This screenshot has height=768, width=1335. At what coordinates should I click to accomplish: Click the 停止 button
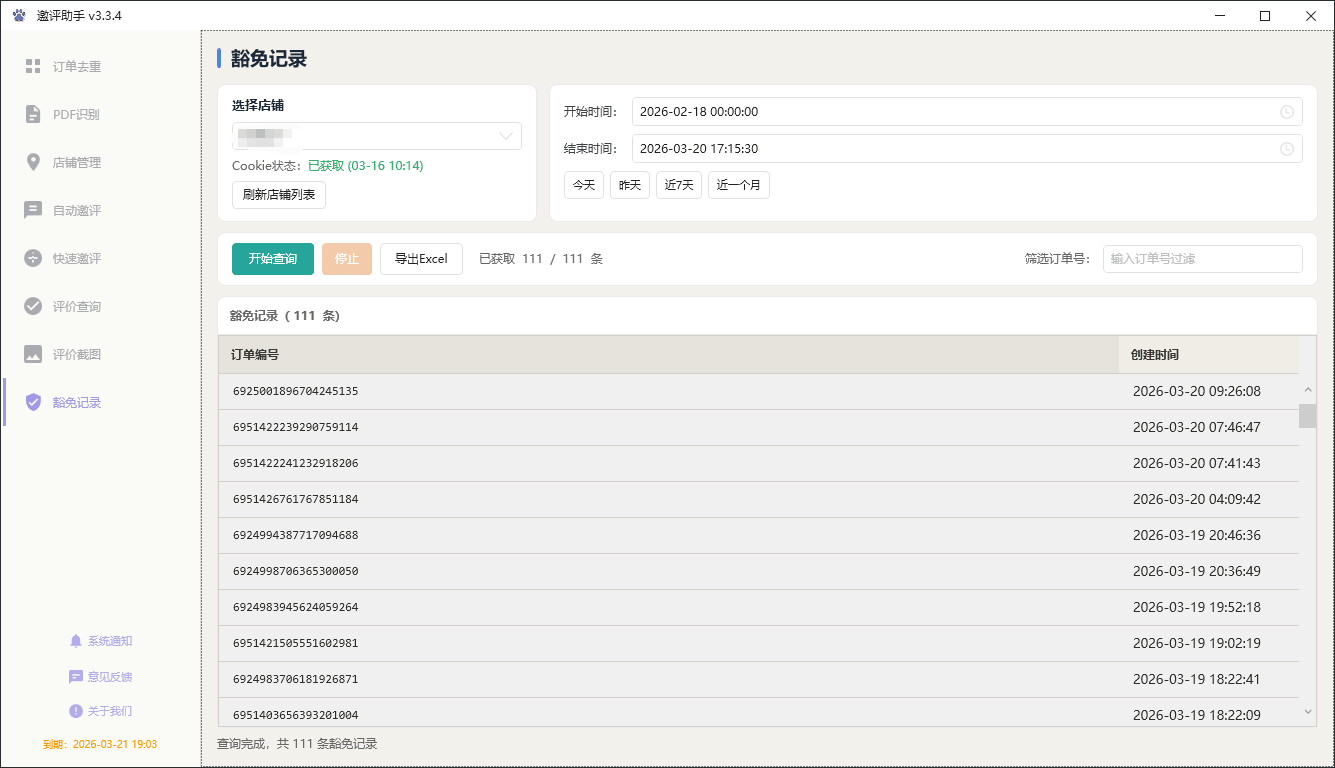point(347,259)
